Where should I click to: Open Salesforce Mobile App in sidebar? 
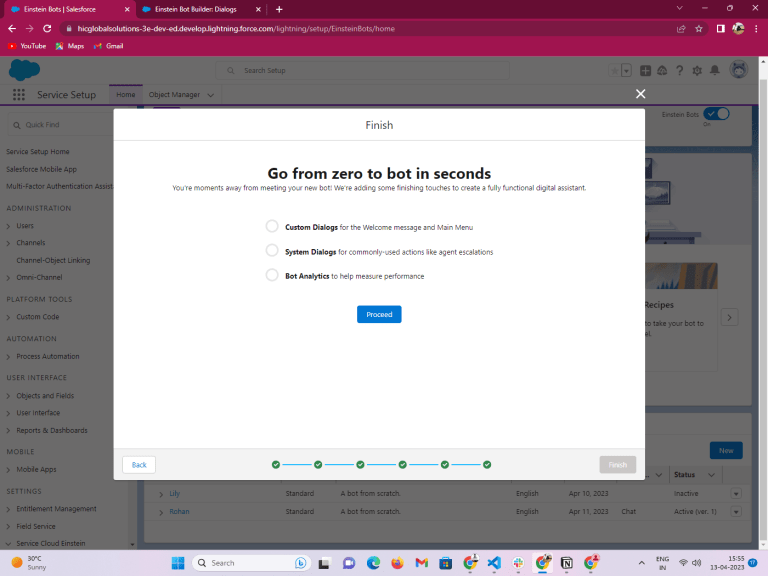[x=42, y=169]
